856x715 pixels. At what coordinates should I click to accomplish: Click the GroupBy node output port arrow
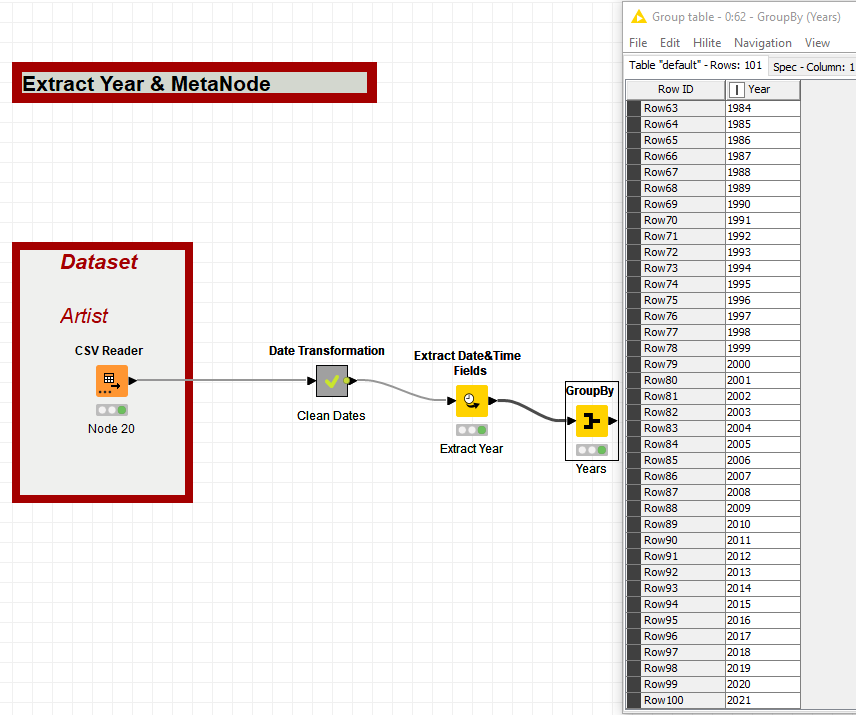tap(613, 421)
